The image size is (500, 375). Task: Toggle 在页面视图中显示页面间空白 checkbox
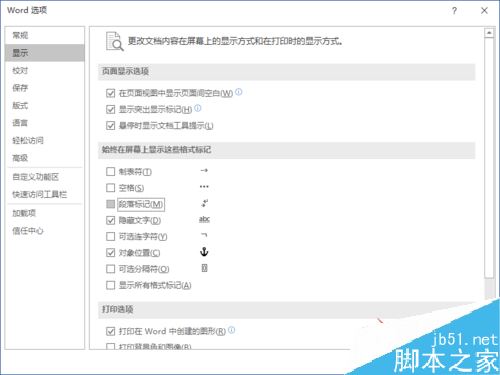(x=110, y=93)
